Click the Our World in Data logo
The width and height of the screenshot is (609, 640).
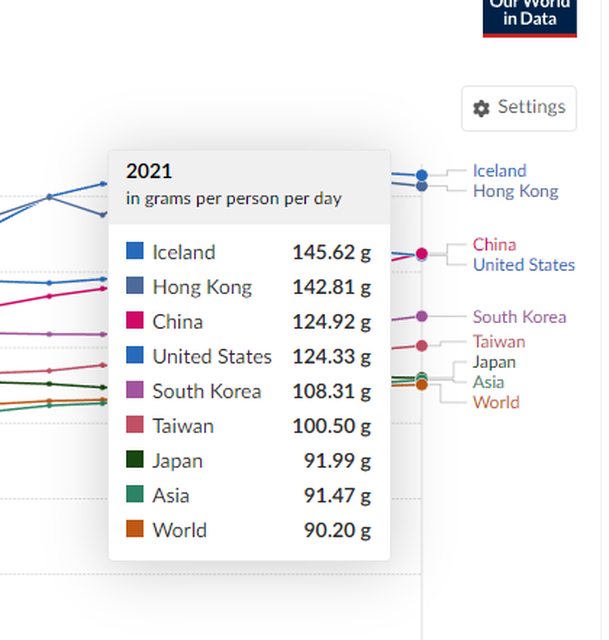coord(529,18)
